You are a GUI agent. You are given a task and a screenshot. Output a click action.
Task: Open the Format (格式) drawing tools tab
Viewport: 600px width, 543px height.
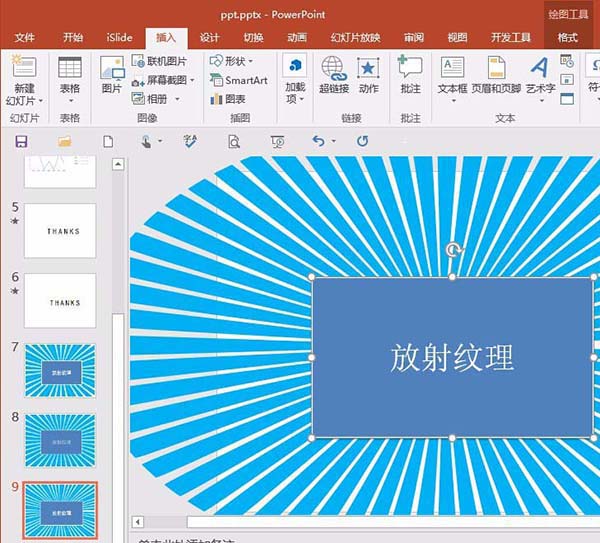(567, 38)
